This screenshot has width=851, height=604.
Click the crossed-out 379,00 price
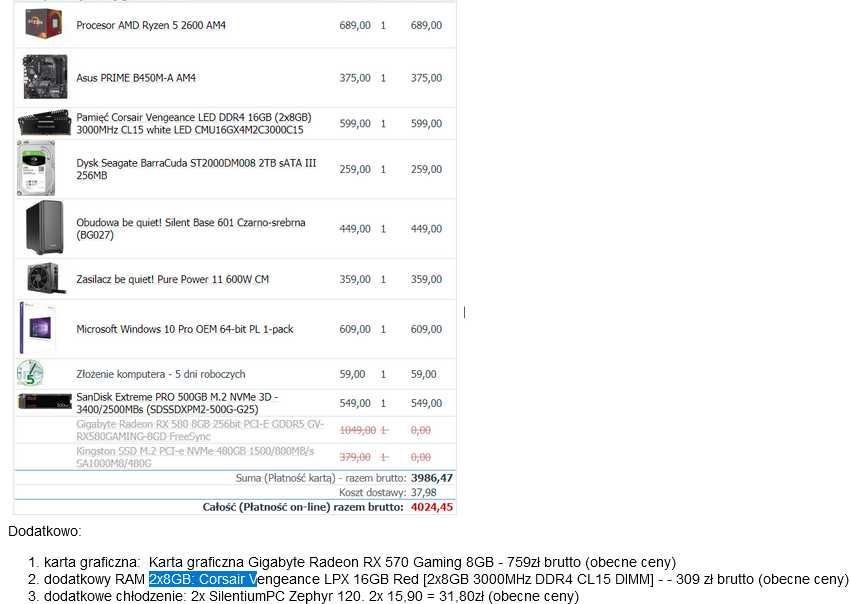(x=355, y=457)
